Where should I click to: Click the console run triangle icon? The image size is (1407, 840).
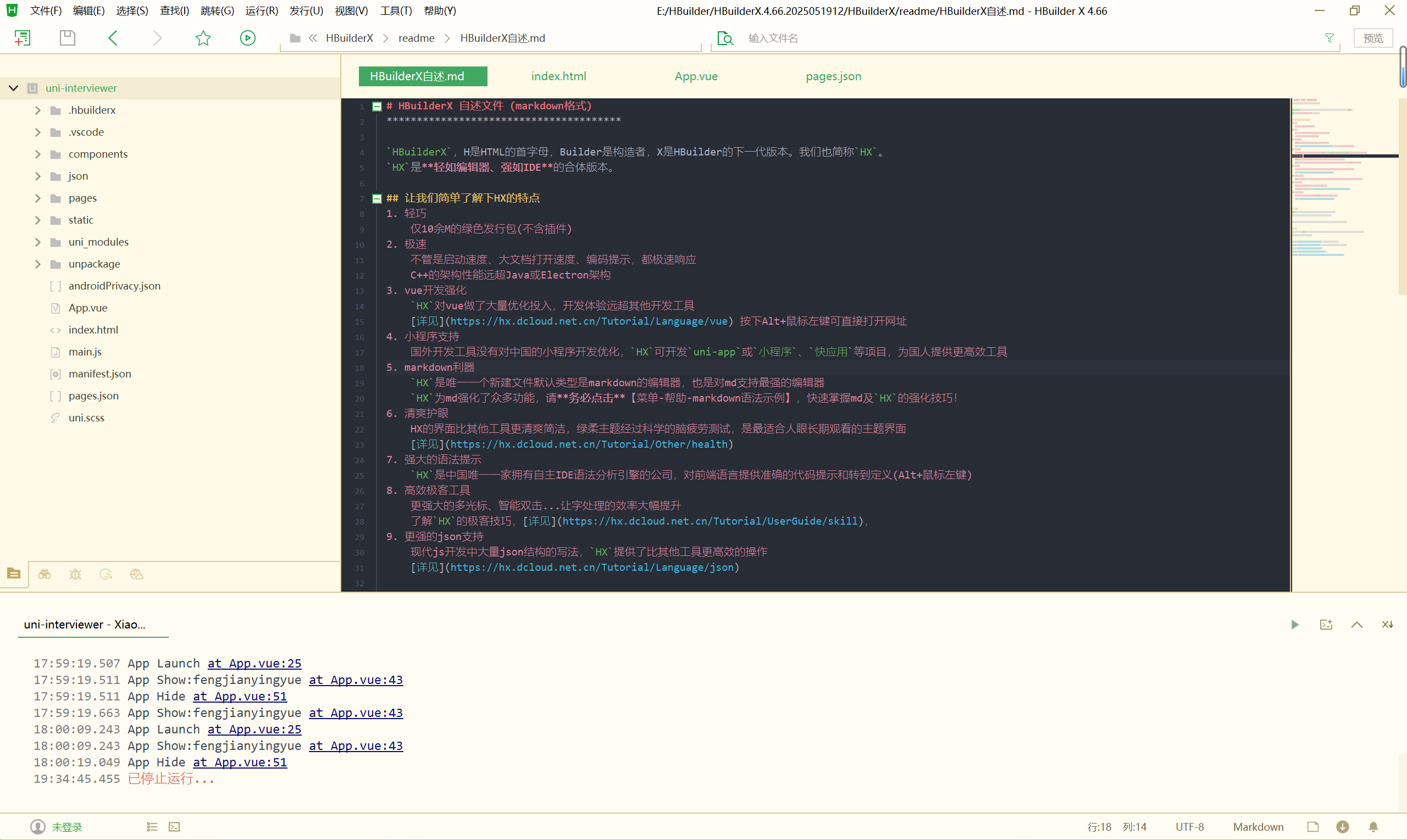tap(1295, 624)
